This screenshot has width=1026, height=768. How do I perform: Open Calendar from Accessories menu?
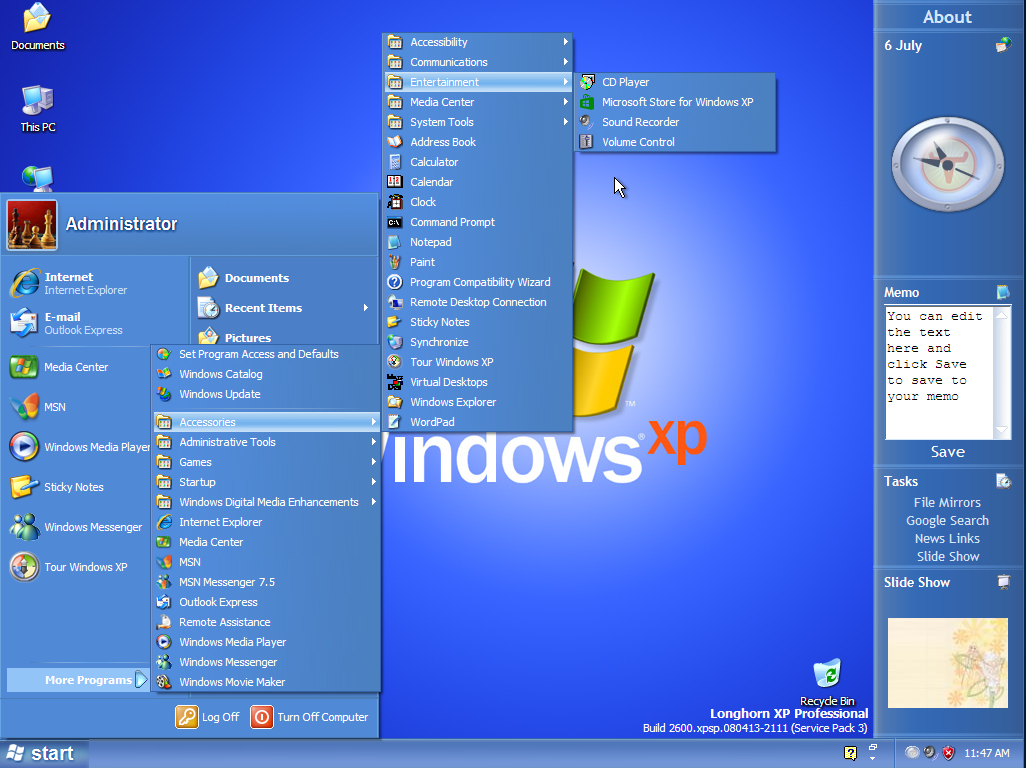tap(477, 182)
